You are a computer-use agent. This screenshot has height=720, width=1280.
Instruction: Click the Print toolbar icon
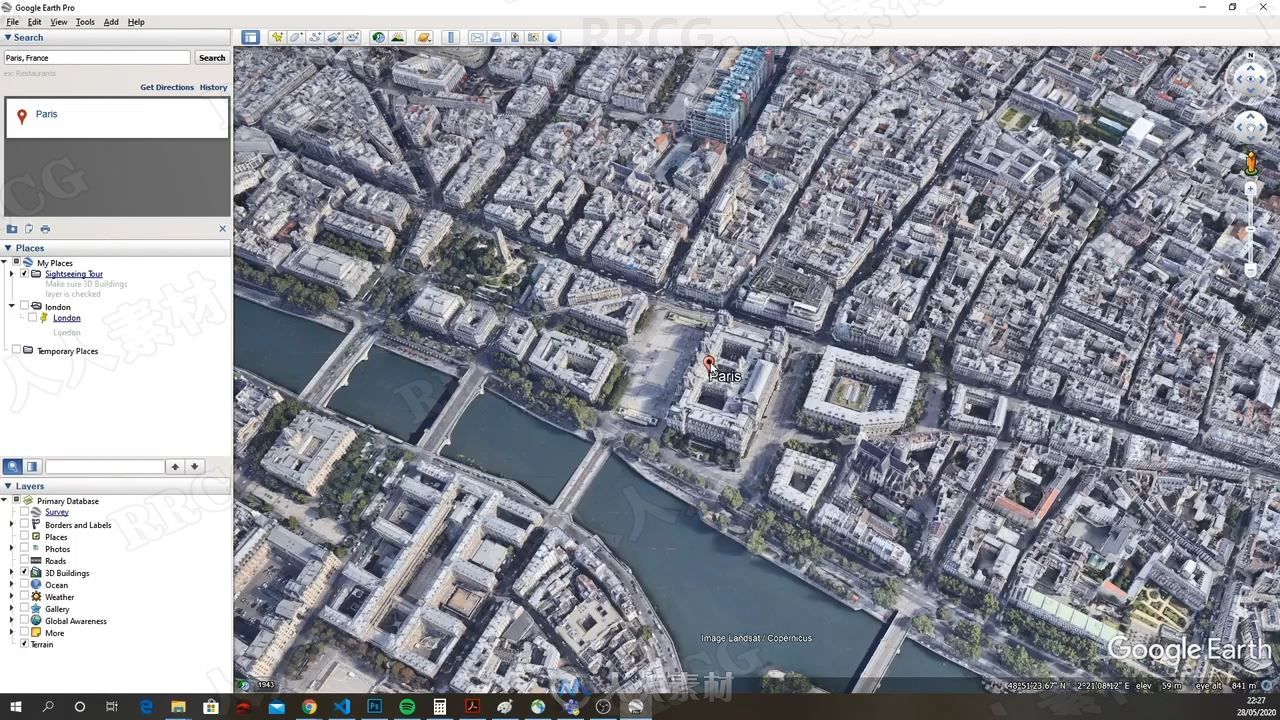[x=496, y=37]
